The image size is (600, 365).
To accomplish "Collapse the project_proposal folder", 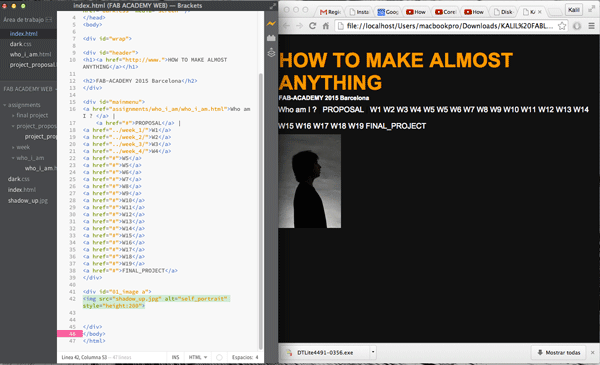I will [13, 126].
